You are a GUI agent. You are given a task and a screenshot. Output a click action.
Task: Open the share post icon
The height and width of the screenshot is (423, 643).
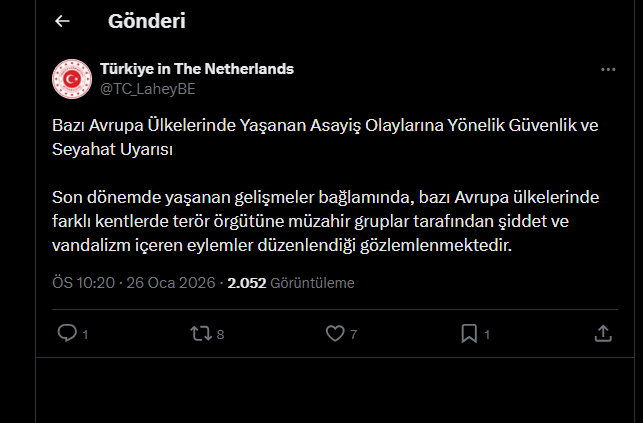603,333
